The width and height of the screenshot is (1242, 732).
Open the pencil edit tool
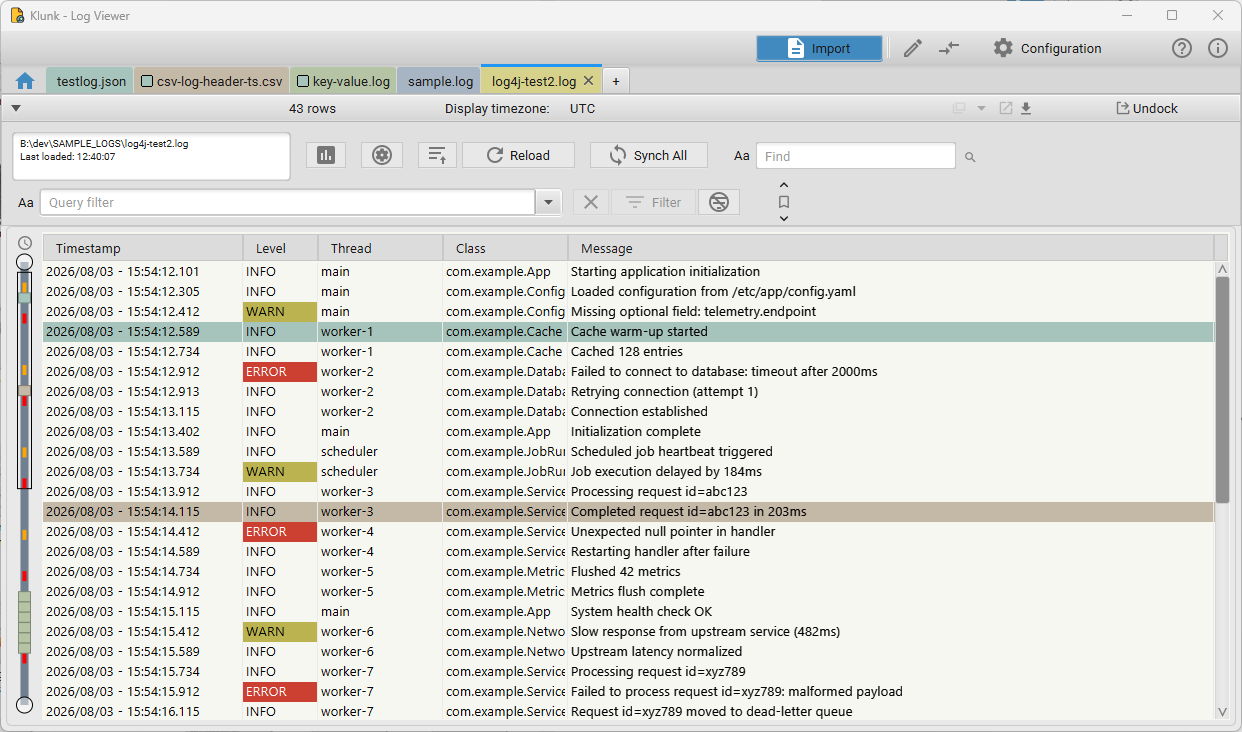click(x=912, y=48)
